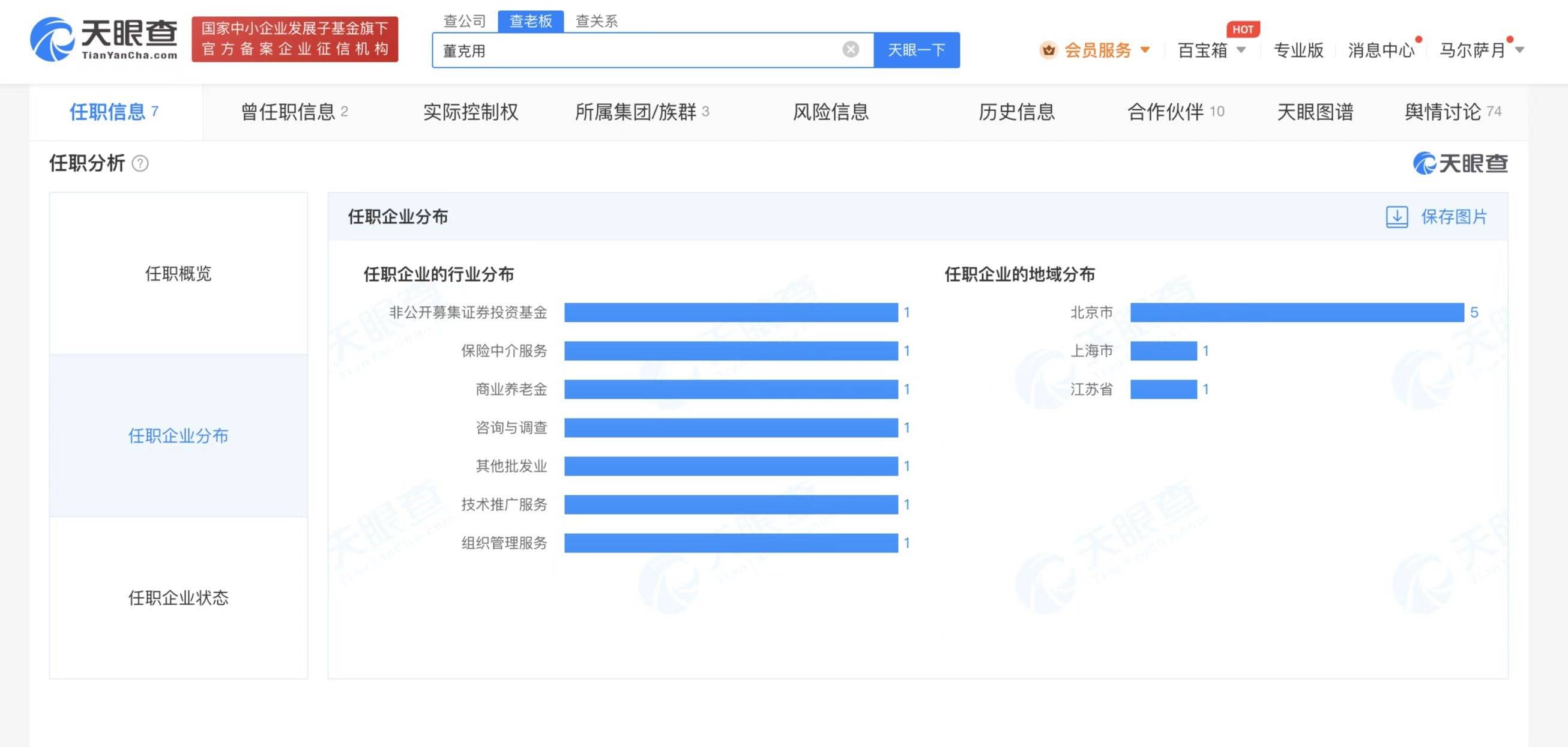Open the 实际控制权 tab

[x=471, y=112]
